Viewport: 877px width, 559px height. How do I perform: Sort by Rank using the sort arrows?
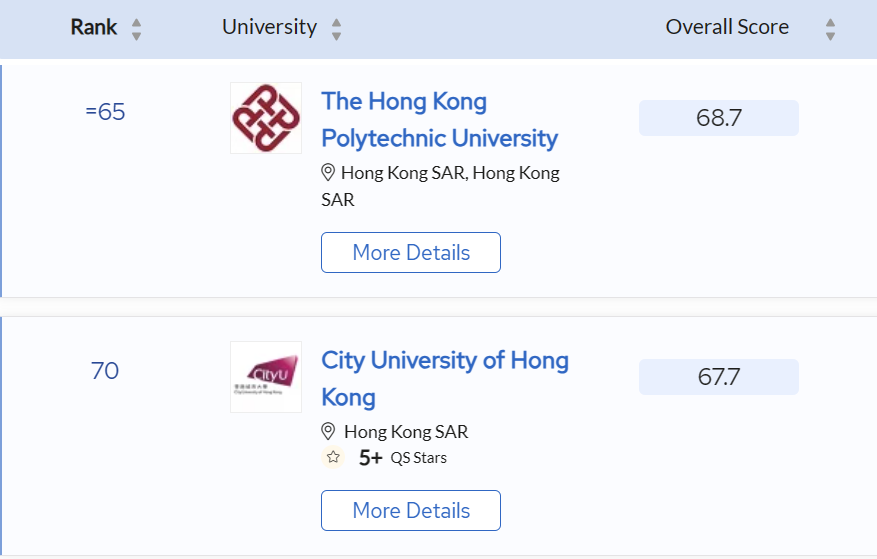pos(136,29)
